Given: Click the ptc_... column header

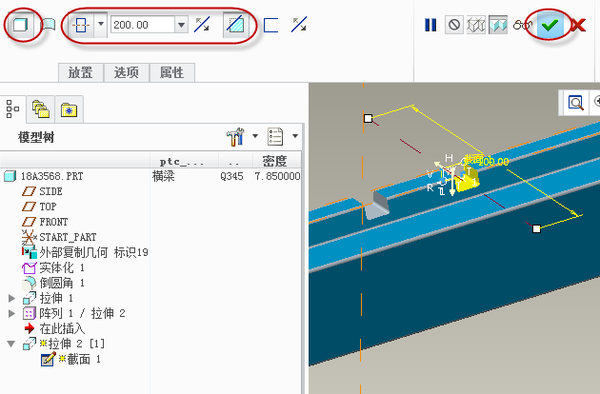Looking at the screenshot, I should click(182, 161).
